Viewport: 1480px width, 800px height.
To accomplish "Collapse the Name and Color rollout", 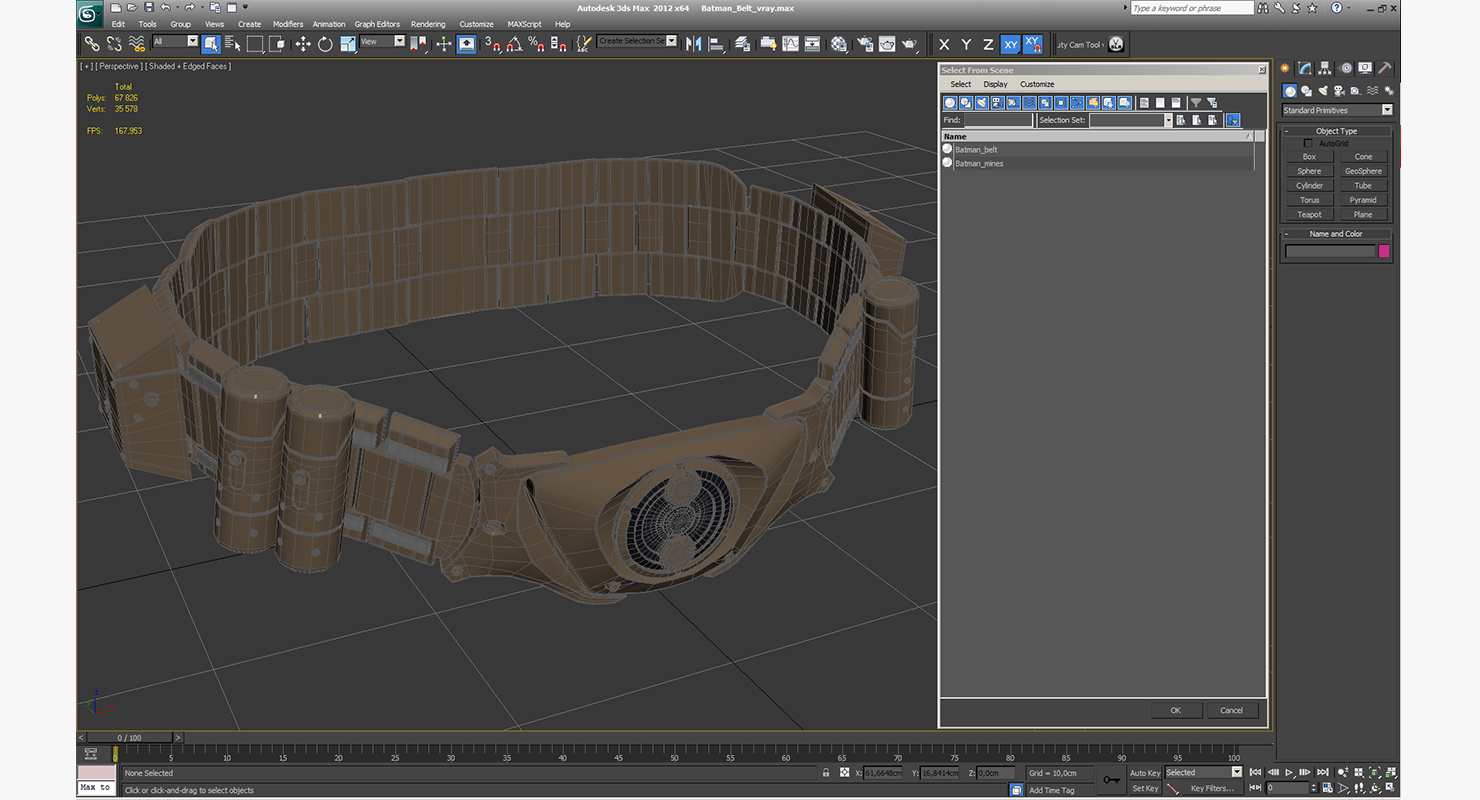I will pyautogui.click(x=1337, y=234).
